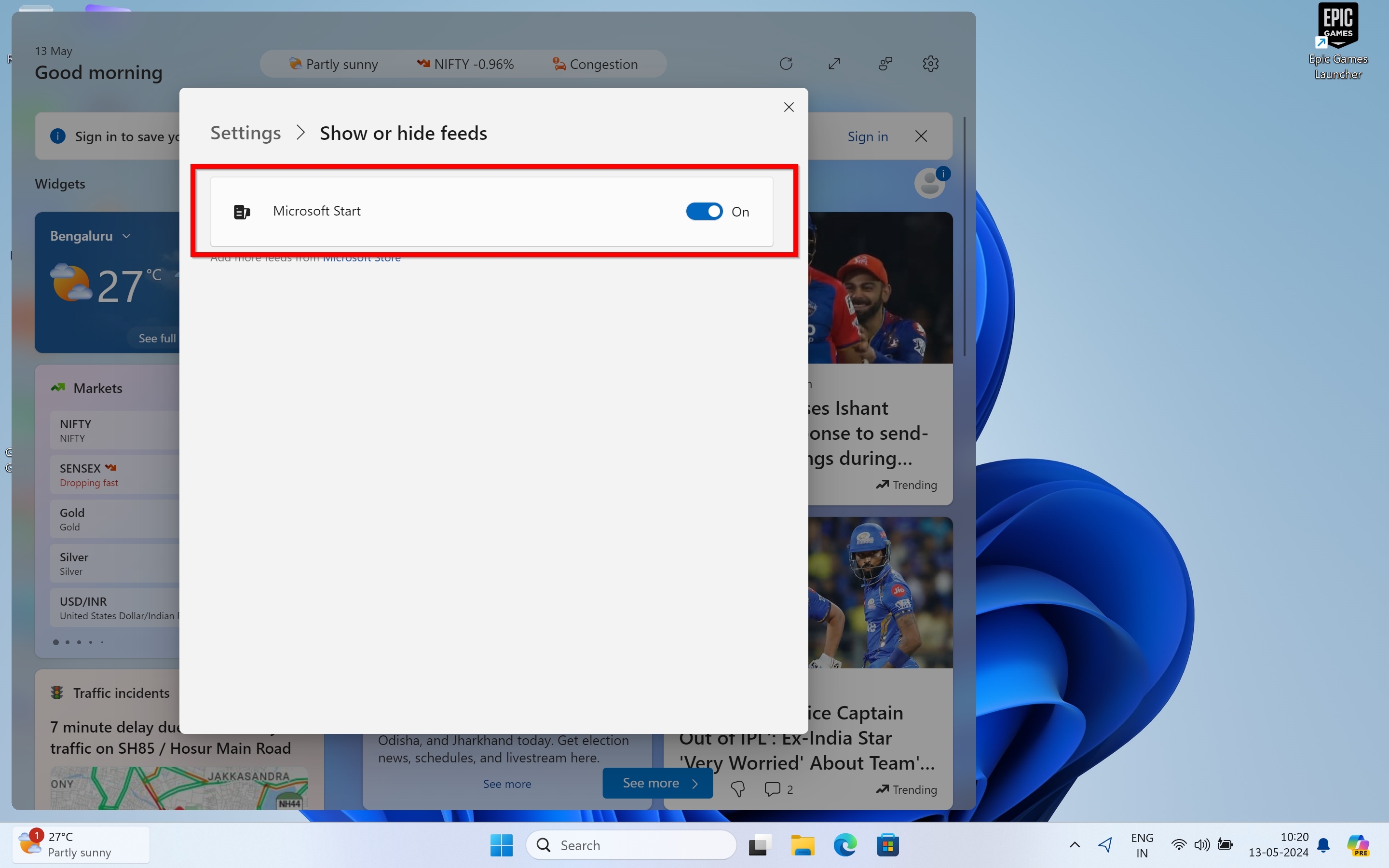This screenshot has width=1389, height=868.
Task: Dismiss the sign in banner
Action: pos(921,136)
